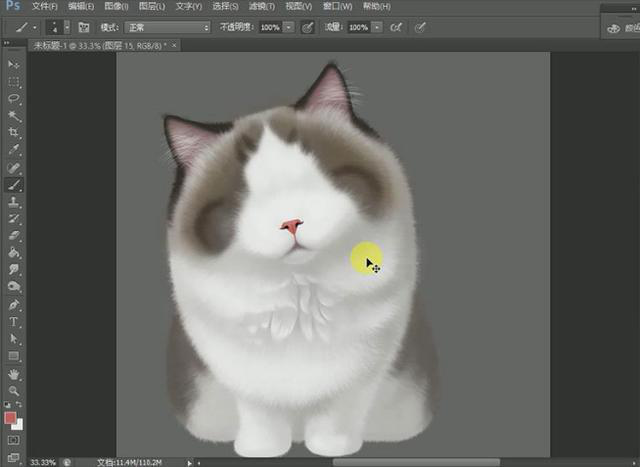640x467 pixels.
Task: Open the 滤镜(T) menu
Action: point(267,6)
